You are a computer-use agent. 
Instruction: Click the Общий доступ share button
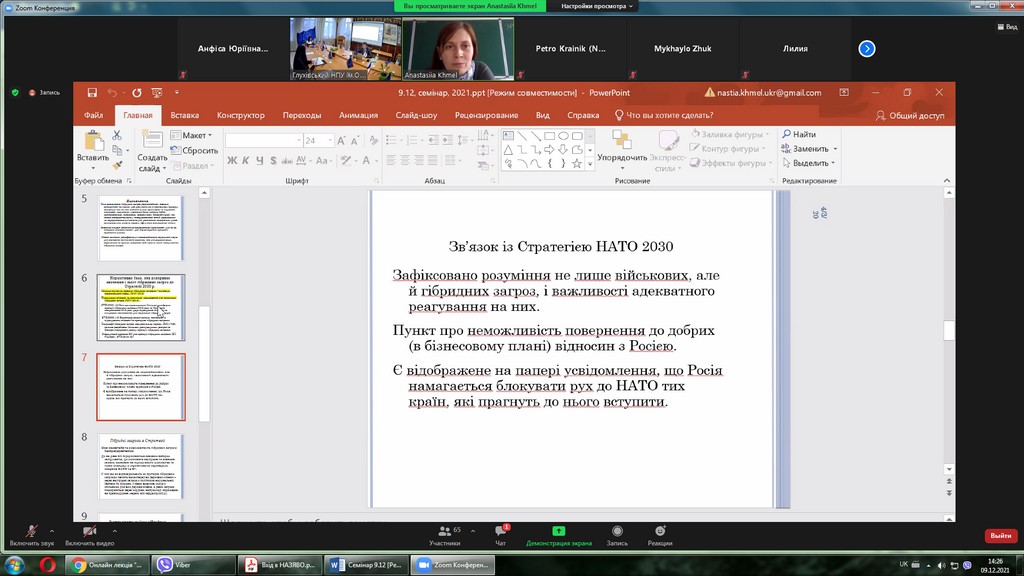coord(909,115)
